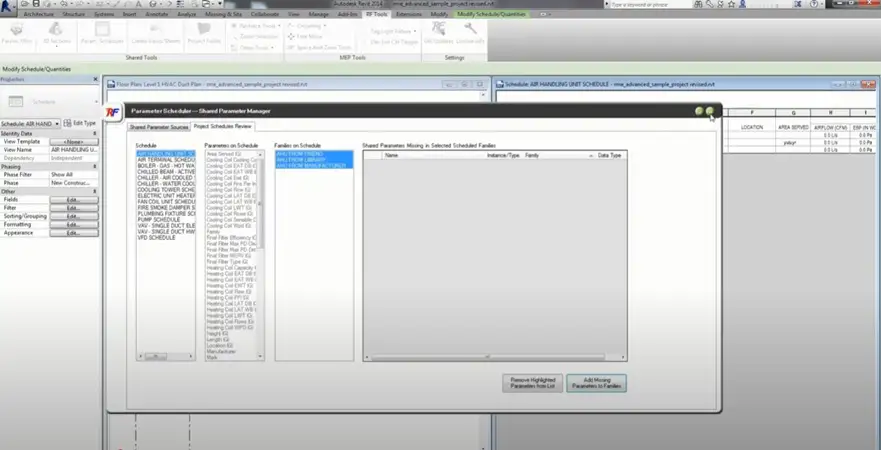Image resolution: width=881 pixels, height=450 pixels.
Task: Open the Annotate ribbon tab
Action: click(x=156, y=14)
